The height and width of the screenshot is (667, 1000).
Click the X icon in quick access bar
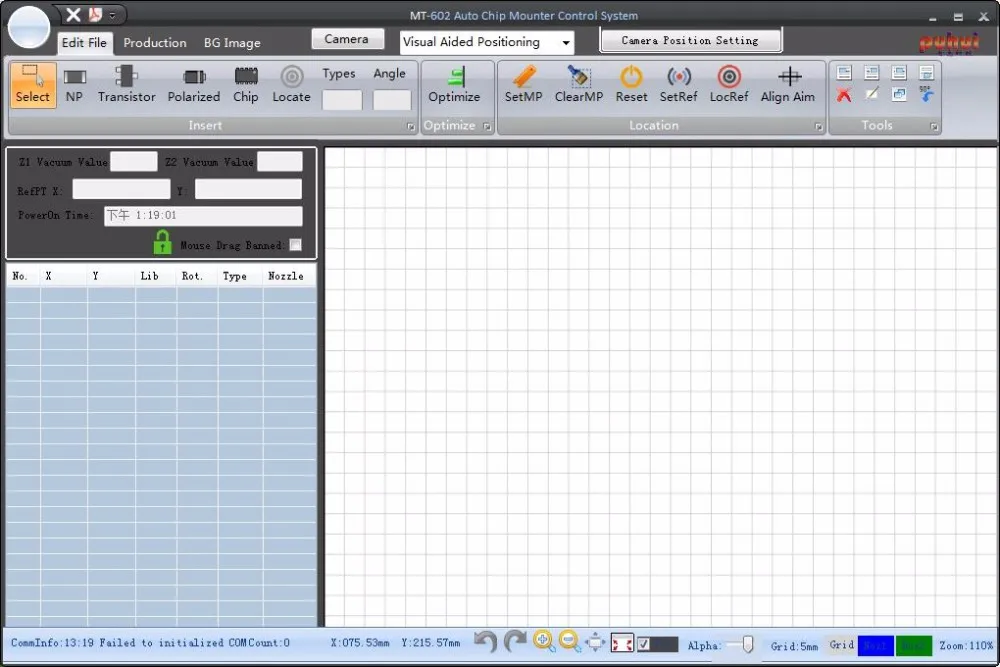pyautogui.click(x=73, y=14)
